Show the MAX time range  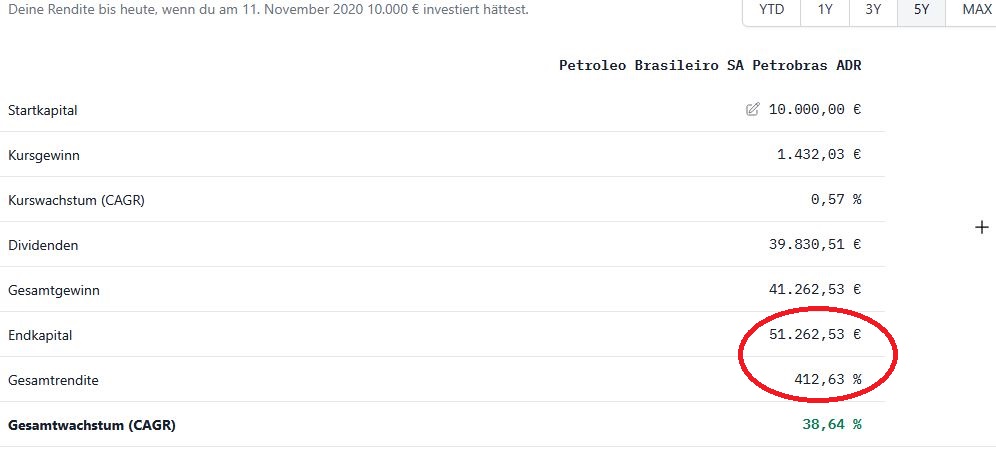click(976, 10)
